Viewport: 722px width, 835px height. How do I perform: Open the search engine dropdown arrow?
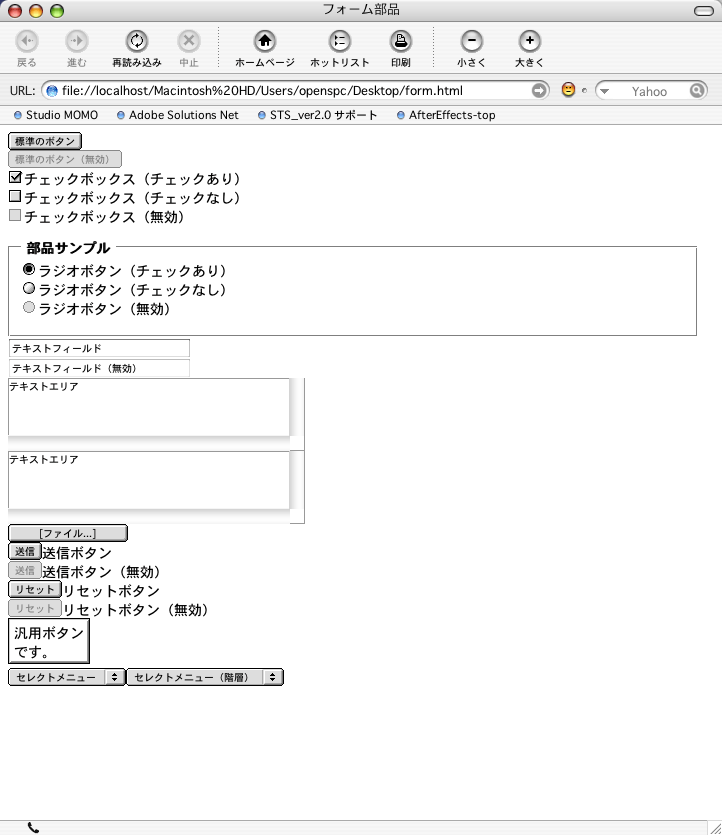pos(604,91)
